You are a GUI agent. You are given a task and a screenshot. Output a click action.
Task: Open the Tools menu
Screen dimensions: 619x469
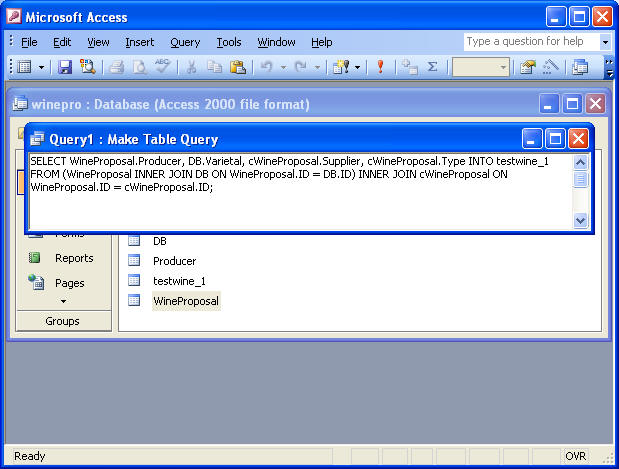tap(229, 42)
